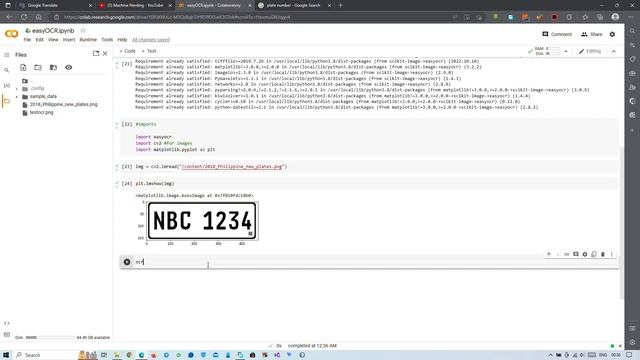
Task: Run the active code cell
Action: (x=127, y=262)
